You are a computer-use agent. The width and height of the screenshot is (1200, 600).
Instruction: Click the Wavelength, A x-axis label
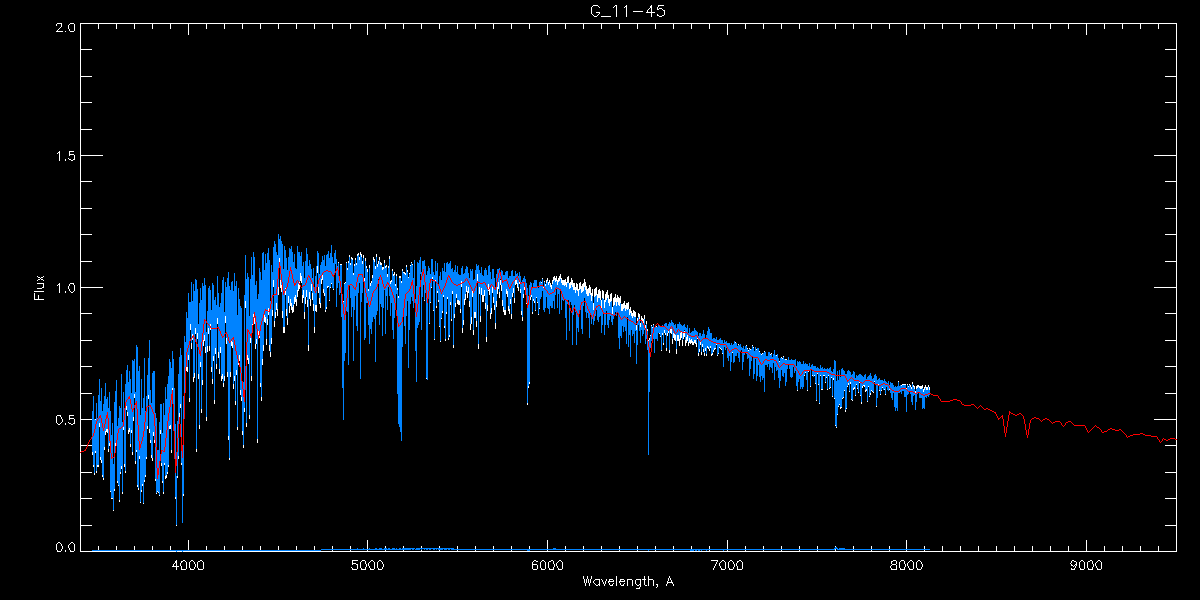(627, 582)
